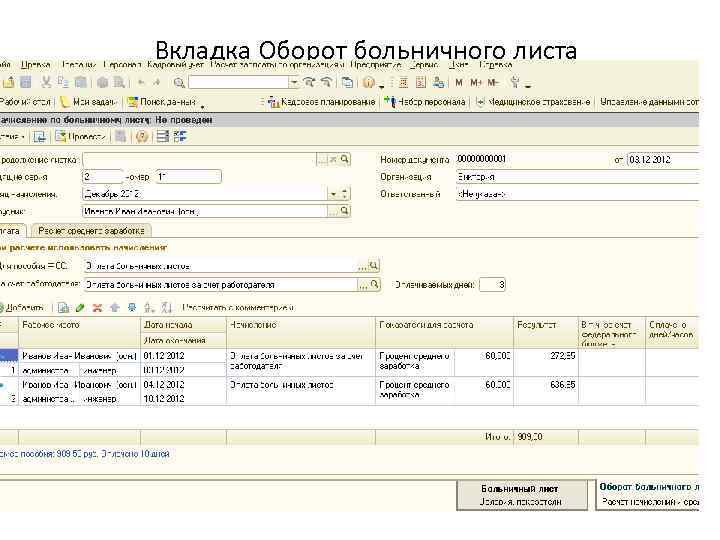Click the copy row icon above table
Image resolution: width=720 pixels, height=540 pixels.
[x=63, y=308]
